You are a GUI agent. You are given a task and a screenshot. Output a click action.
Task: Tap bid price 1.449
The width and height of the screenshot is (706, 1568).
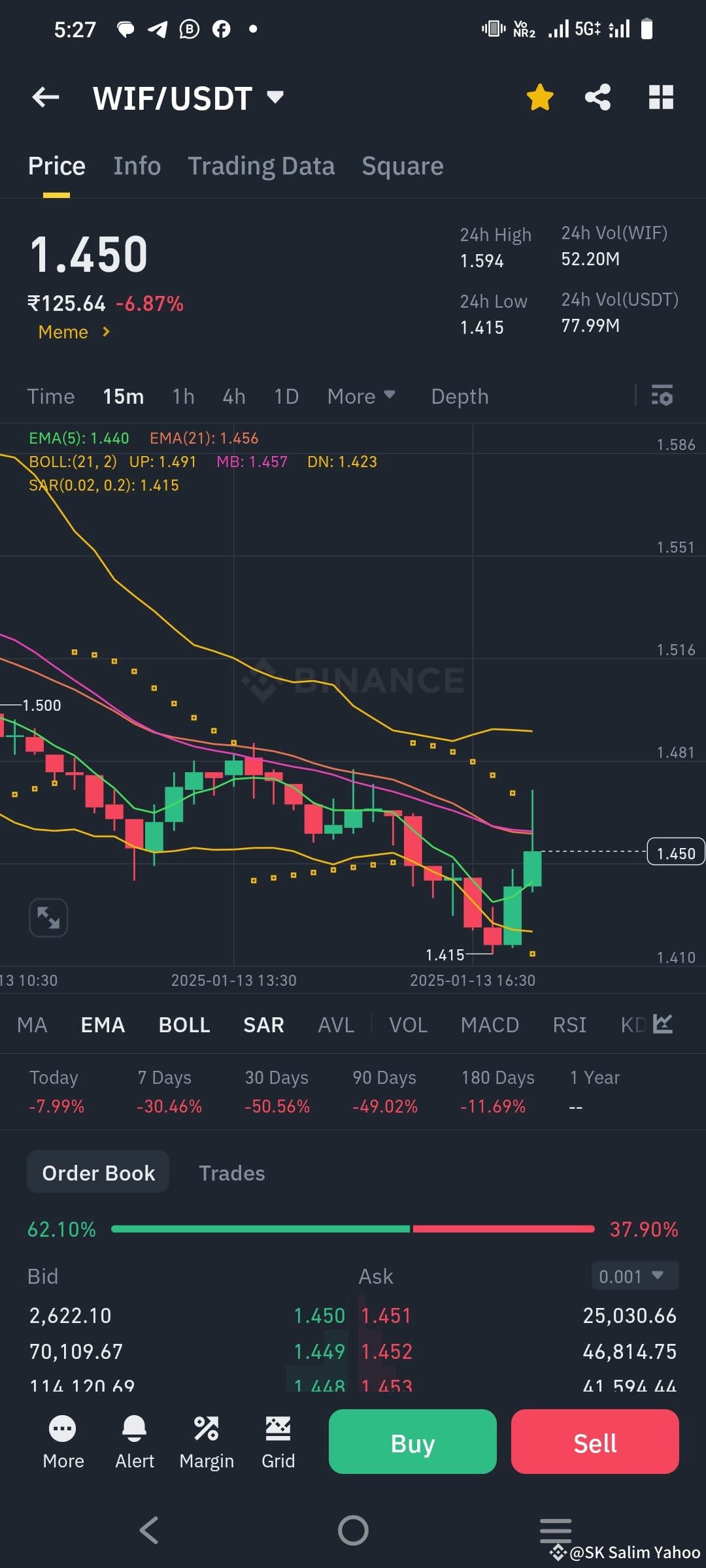click(x=319, y=1351)
